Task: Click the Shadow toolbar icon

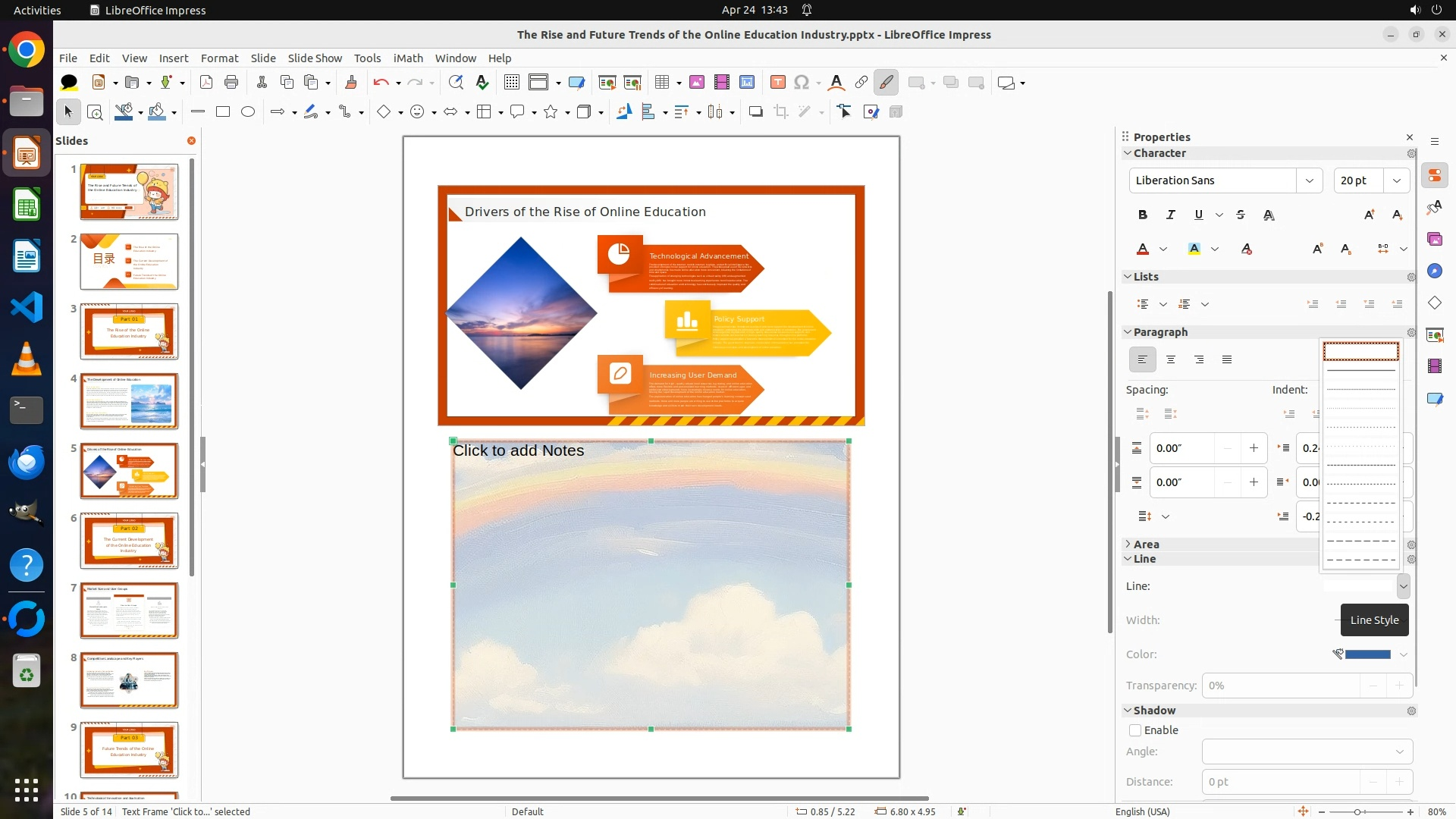Action: (x=755, y=112)
